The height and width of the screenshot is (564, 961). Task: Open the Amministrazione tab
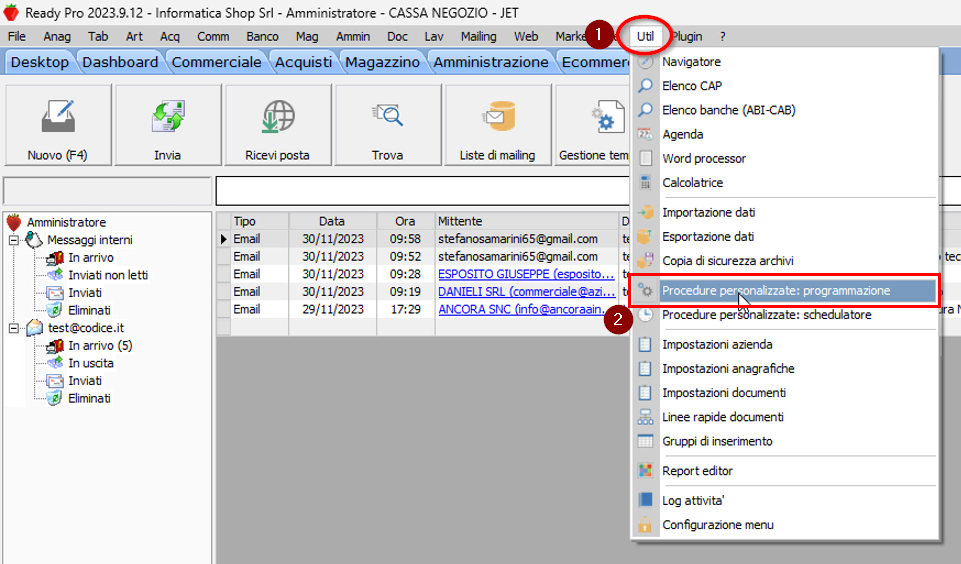click(491, 63)
